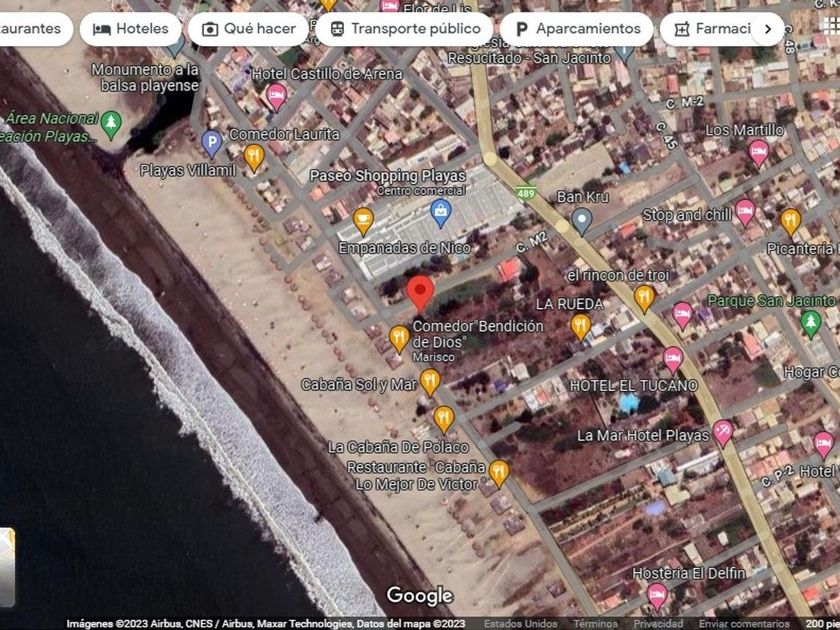Click the Monumento a la balsa playense label
The image size is (840, 630).
pyautogui.click(x=145, y=78)
